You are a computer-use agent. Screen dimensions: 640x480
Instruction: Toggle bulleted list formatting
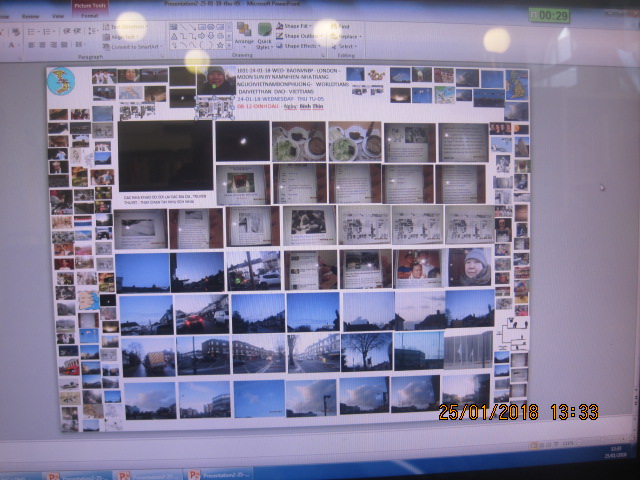tap(31, 32)
